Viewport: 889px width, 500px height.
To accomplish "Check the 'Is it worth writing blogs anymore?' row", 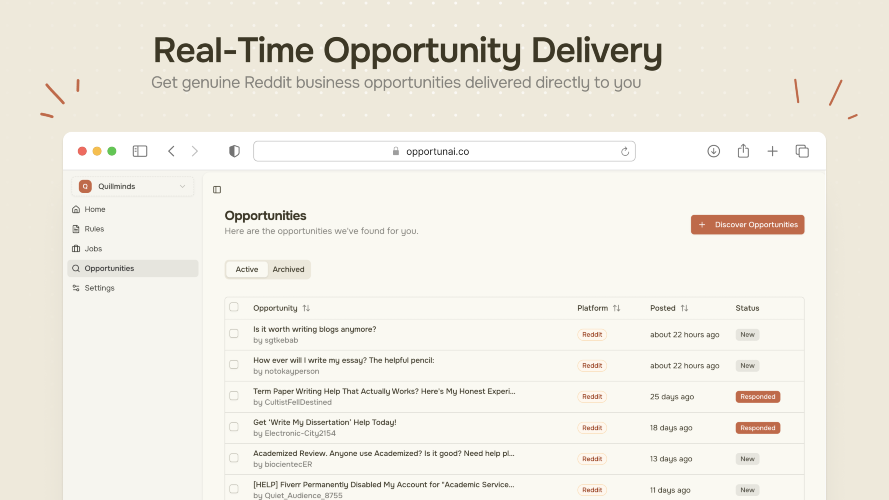I will pyautogui.click(x=234, y=333).
